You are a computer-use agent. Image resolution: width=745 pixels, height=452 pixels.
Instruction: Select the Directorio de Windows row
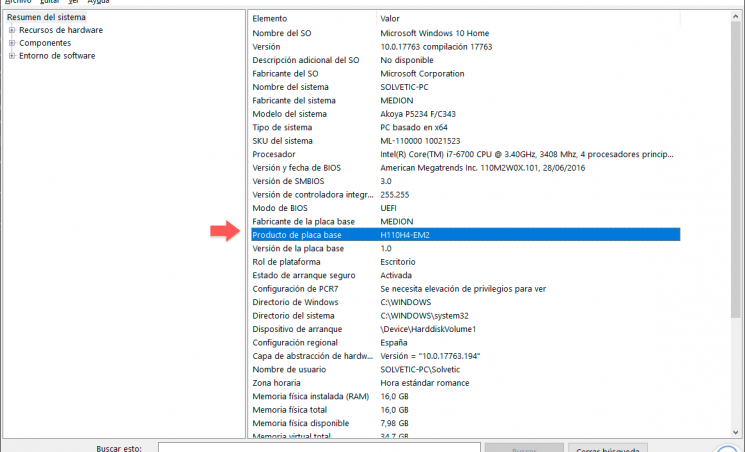tap(466, 302)
